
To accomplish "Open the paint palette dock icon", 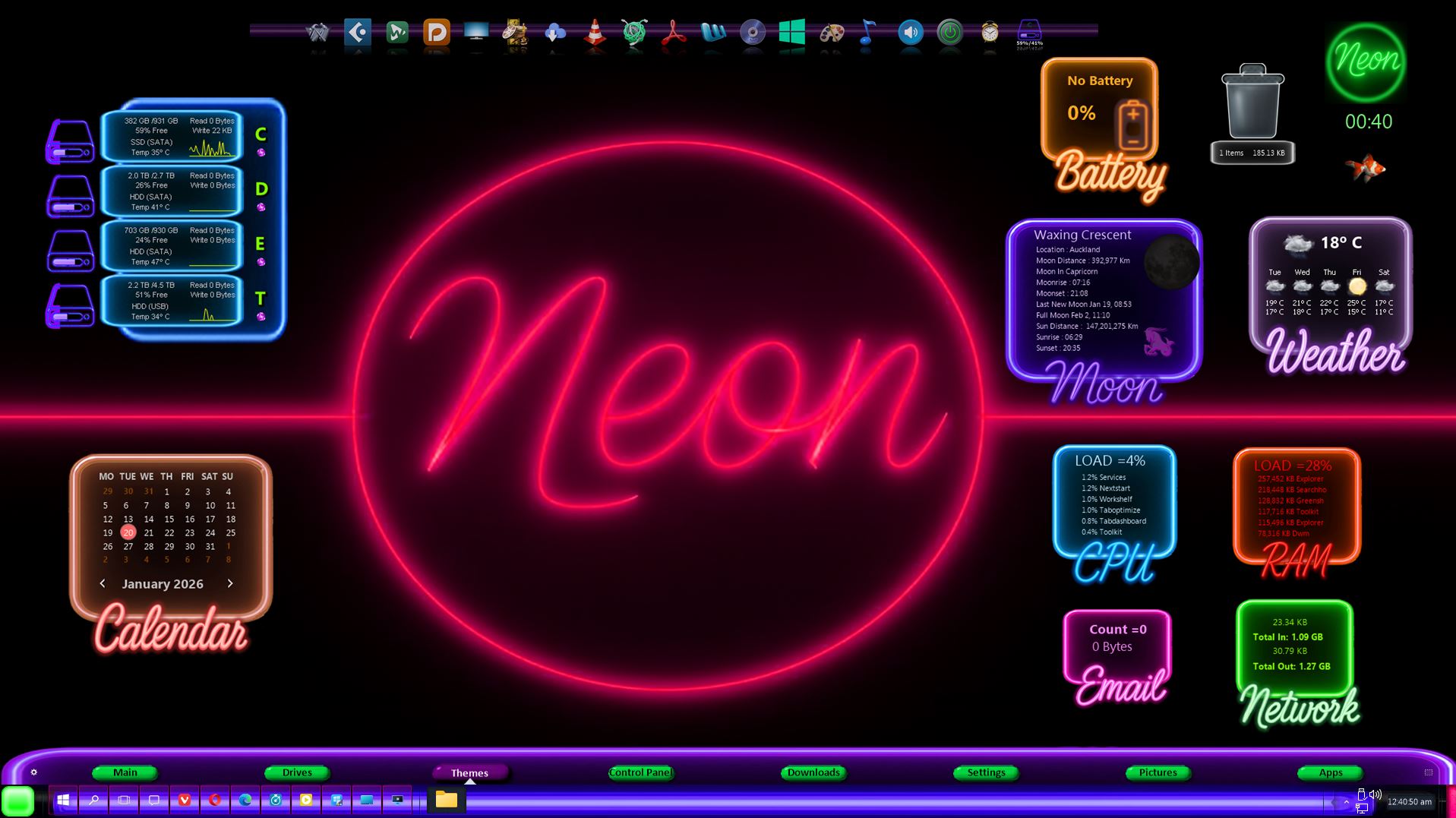I will tap(832, 33).
